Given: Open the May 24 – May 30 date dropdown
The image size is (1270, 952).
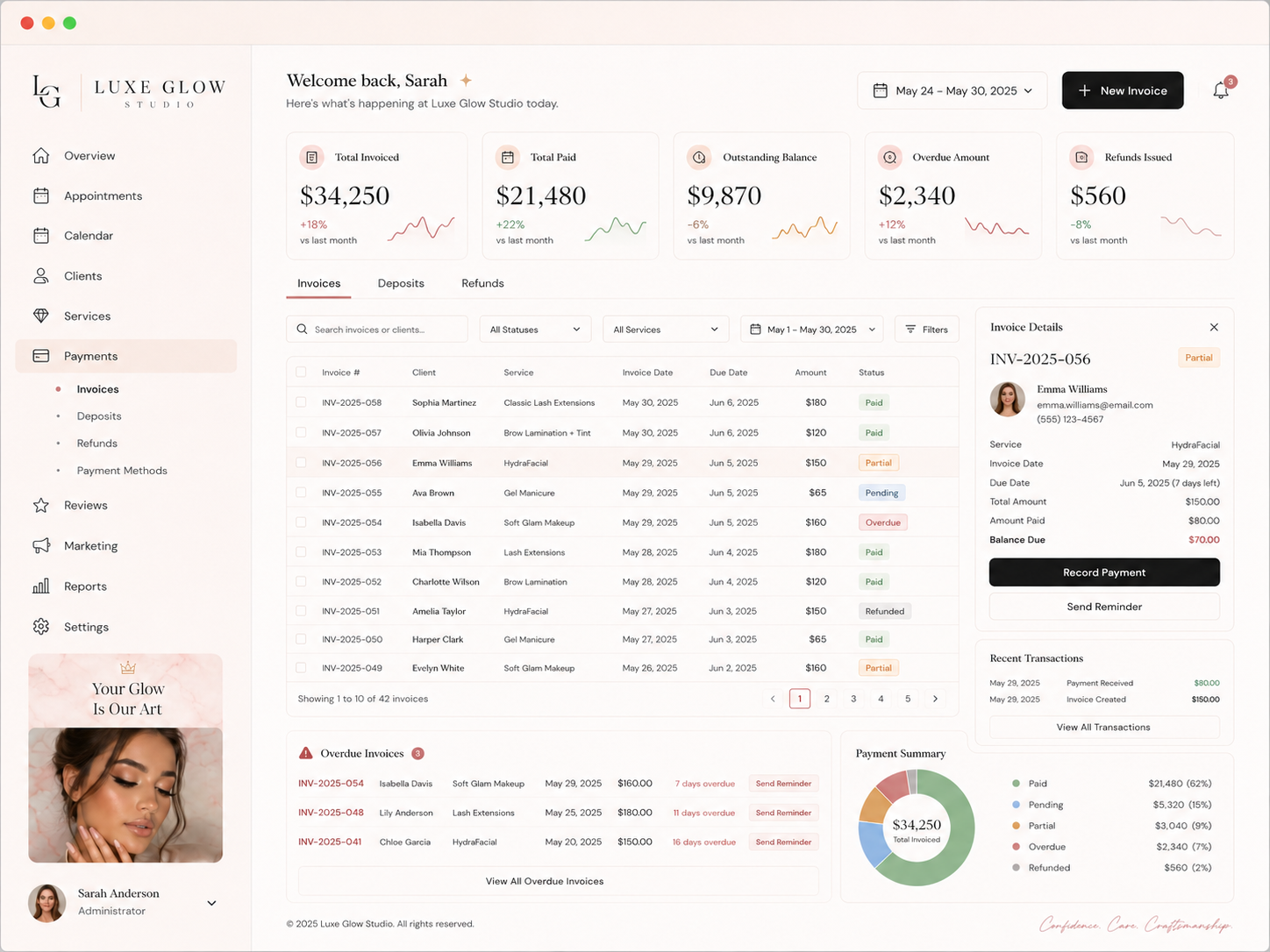Looking at the screenshot, I should click(x=952, y=91).
